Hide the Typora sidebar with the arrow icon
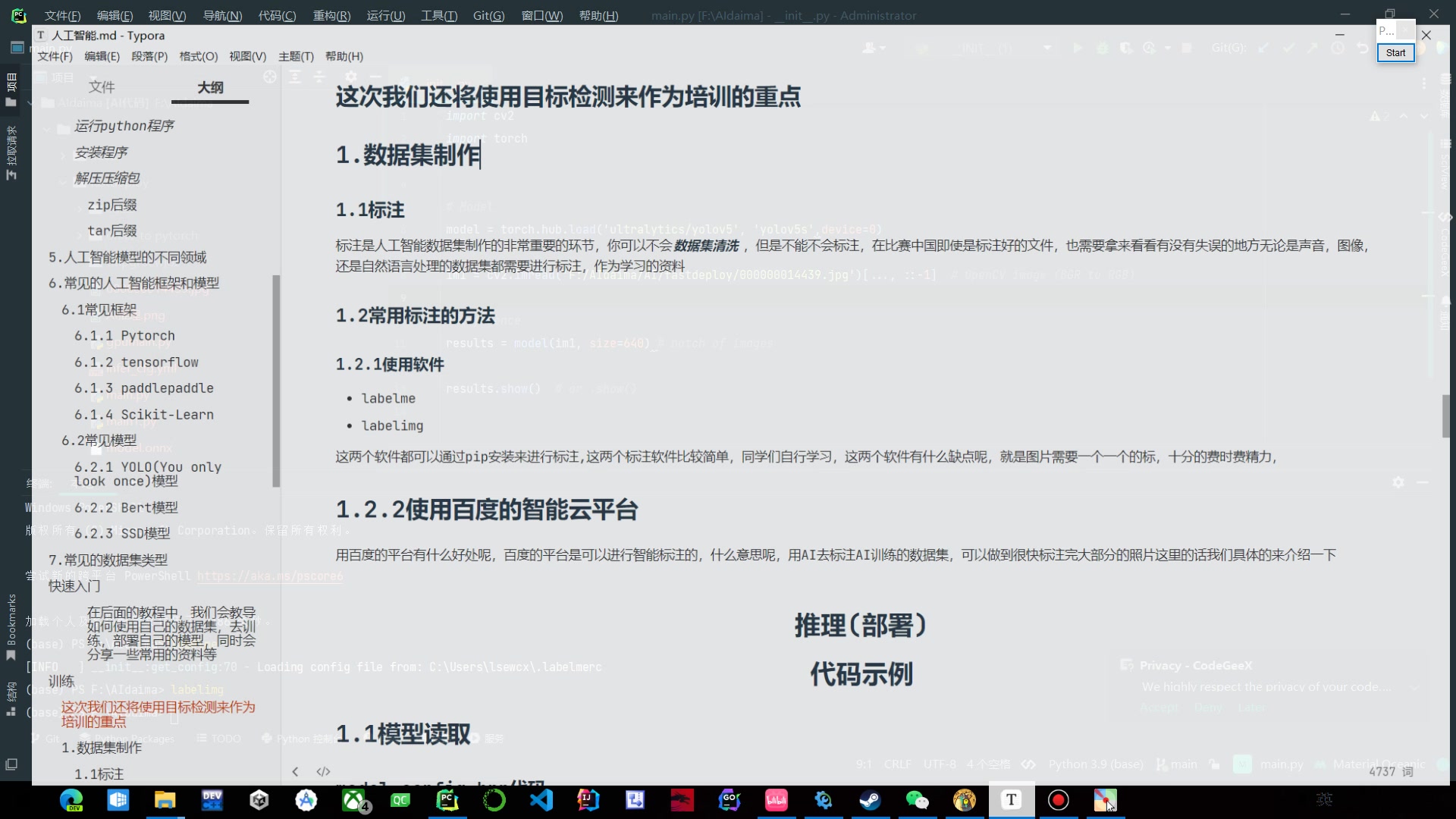The height and width of the screenshot is (819, 1456). (x=295, y=772)
